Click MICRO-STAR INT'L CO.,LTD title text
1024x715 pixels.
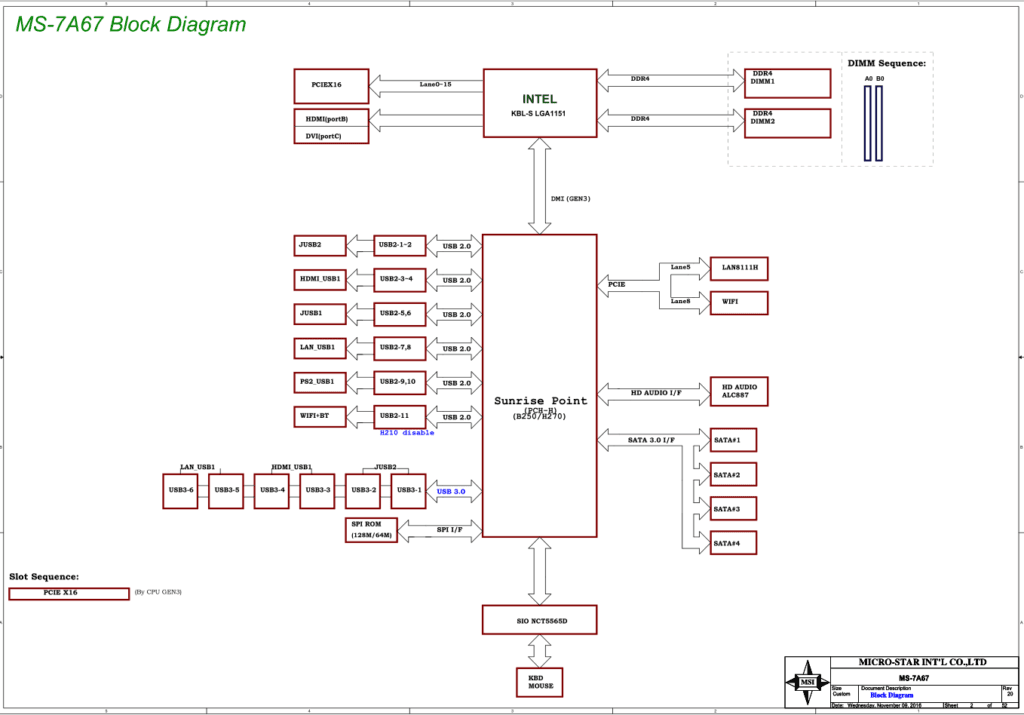(922, 662)
